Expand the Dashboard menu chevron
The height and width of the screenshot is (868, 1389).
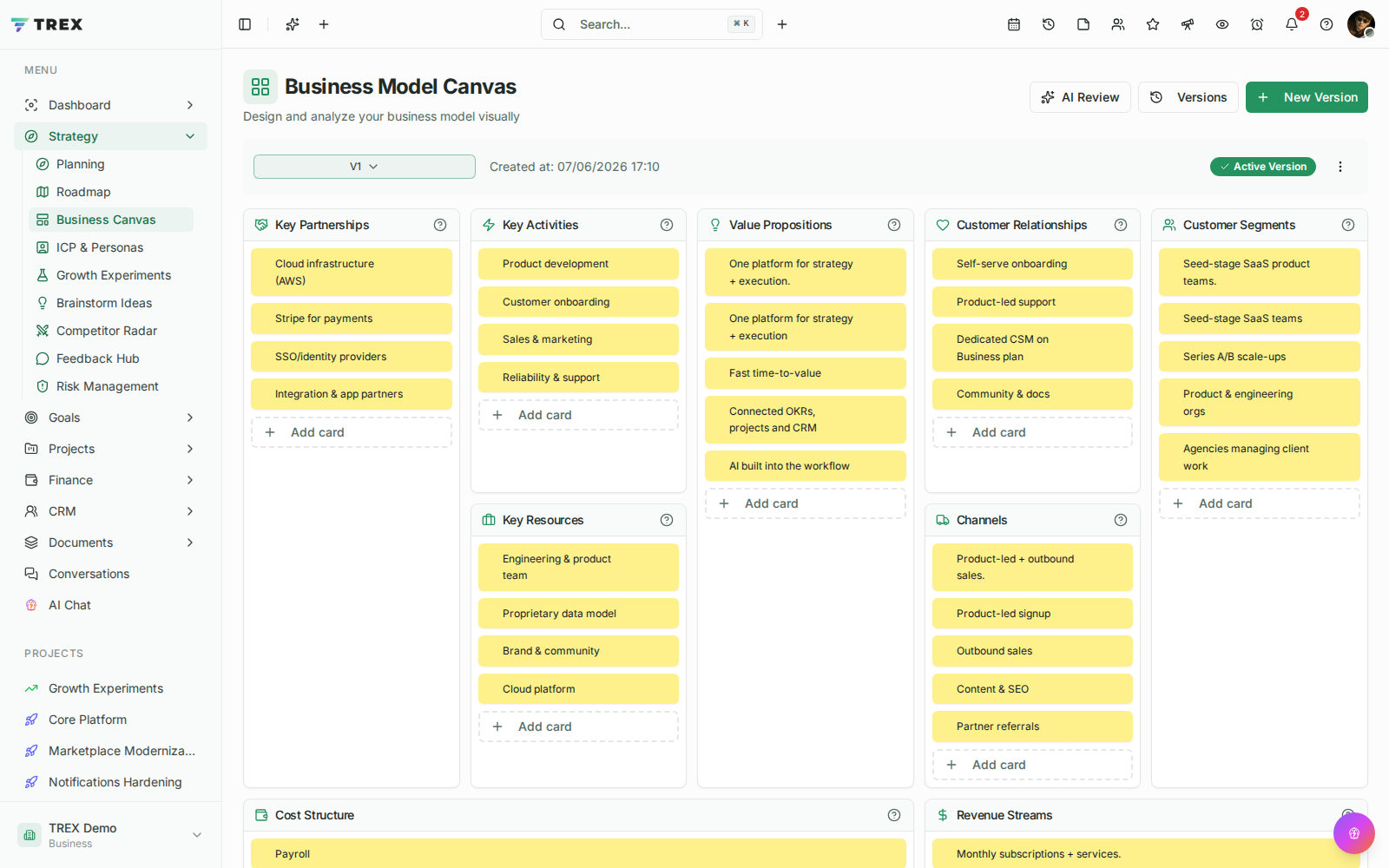click(190, 105)
